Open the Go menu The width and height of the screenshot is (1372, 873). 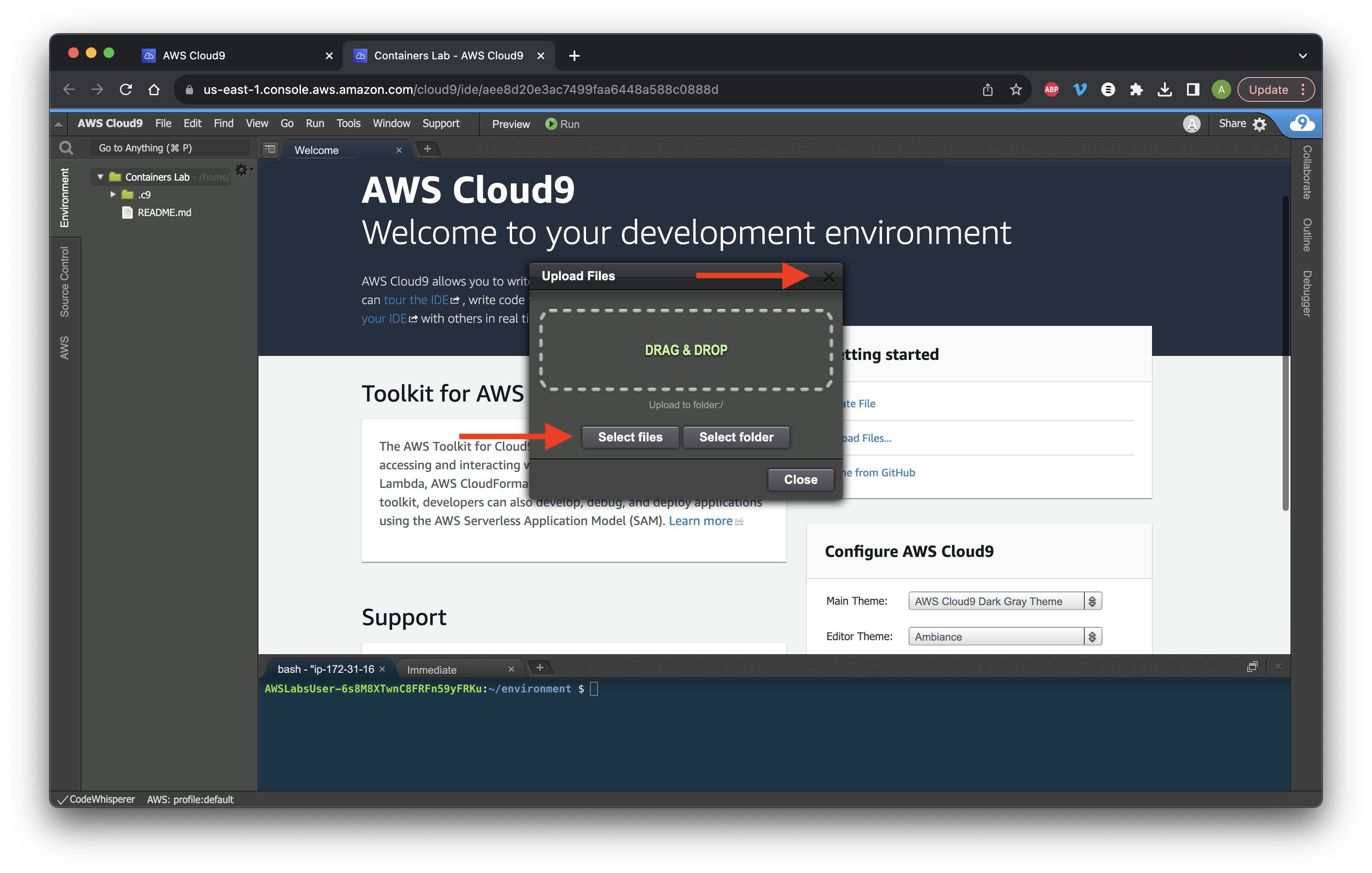pyautogui.click(x=287, y=124)
